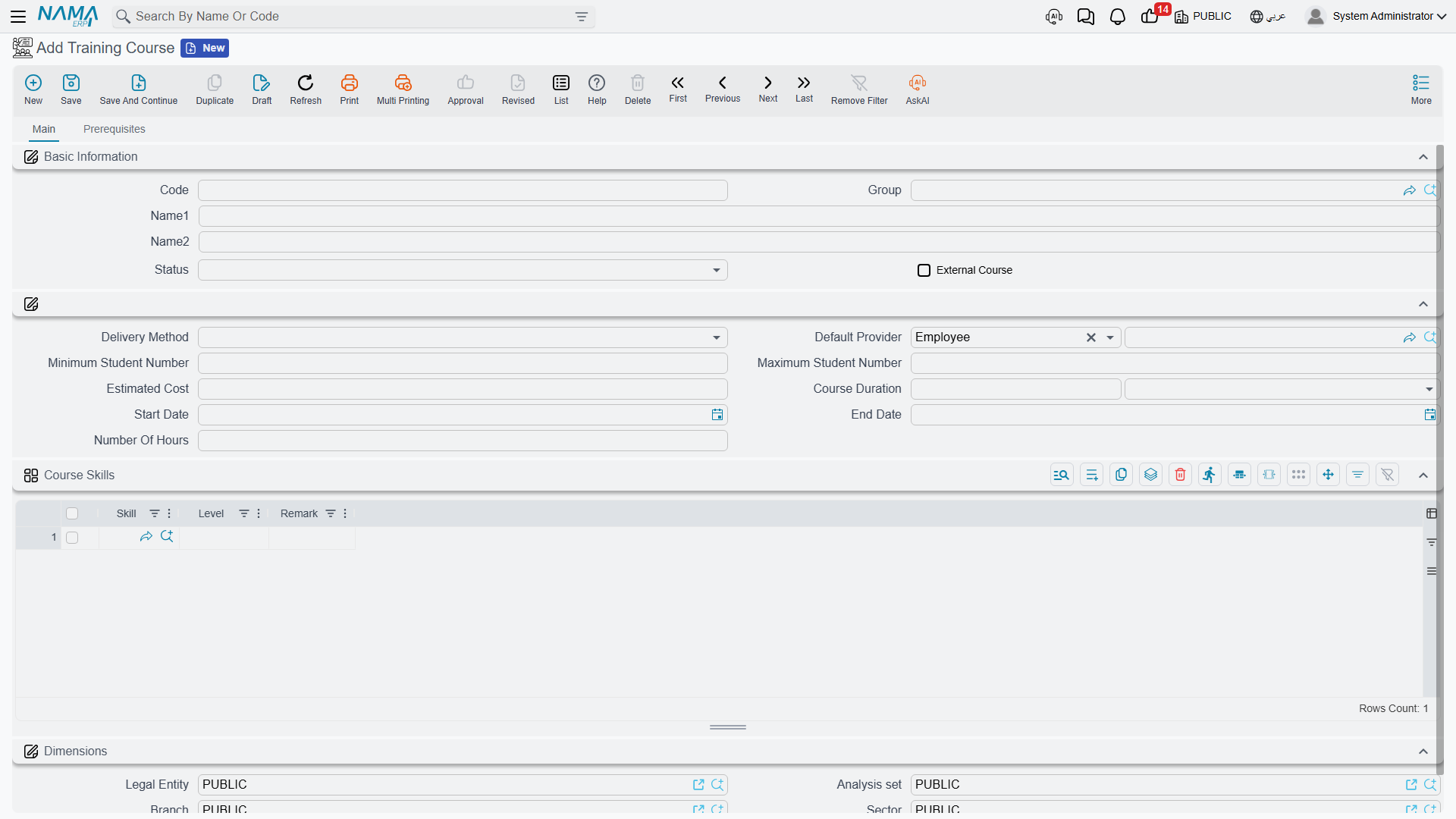This screenshot has height=819, width=1456.
Task: Open AskAI assistant
Action: pos(918,89)
